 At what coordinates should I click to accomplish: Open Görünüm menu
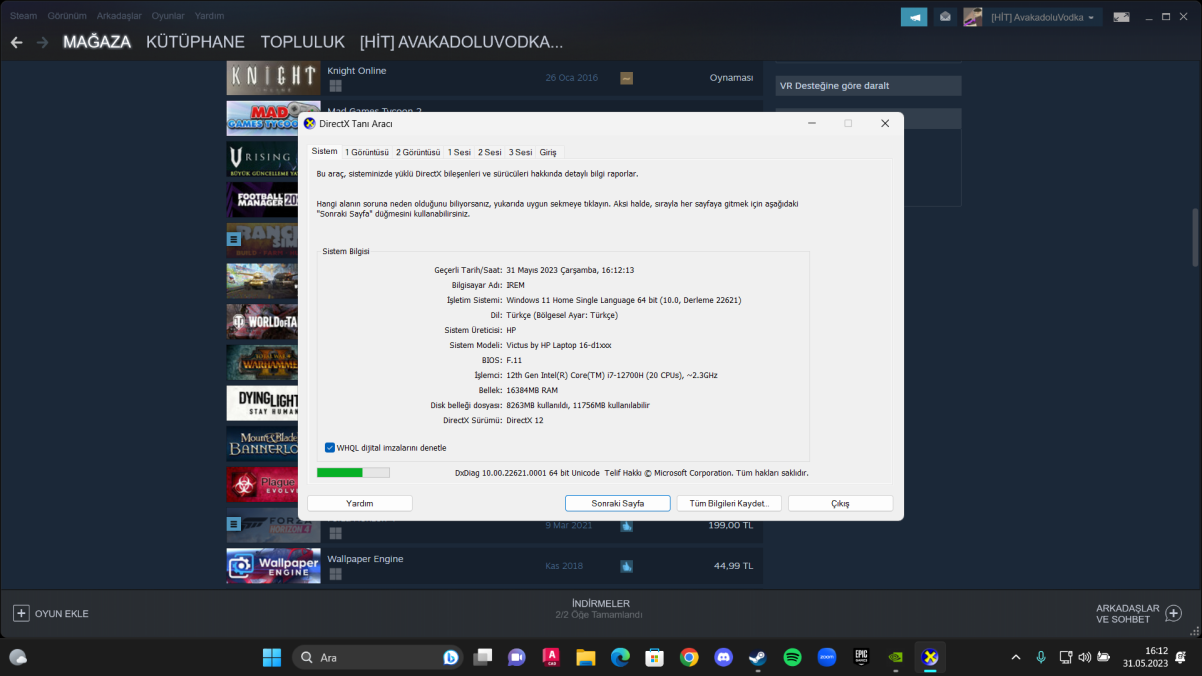tap(67, 16)
